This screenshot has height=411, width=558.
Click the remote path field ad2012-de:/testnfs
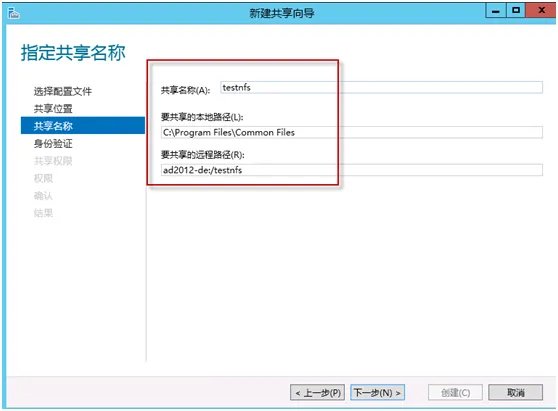352,170
